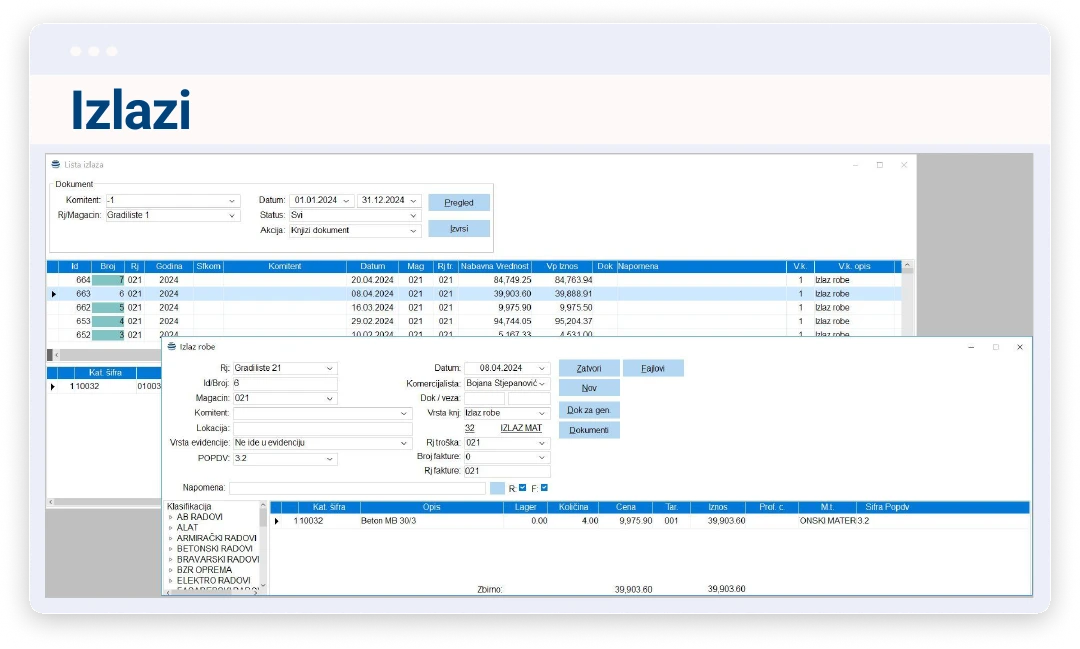Viewport: 1080px width, 649px height.
Task: Click into the Lokacija input field
Action: point(322,428)
